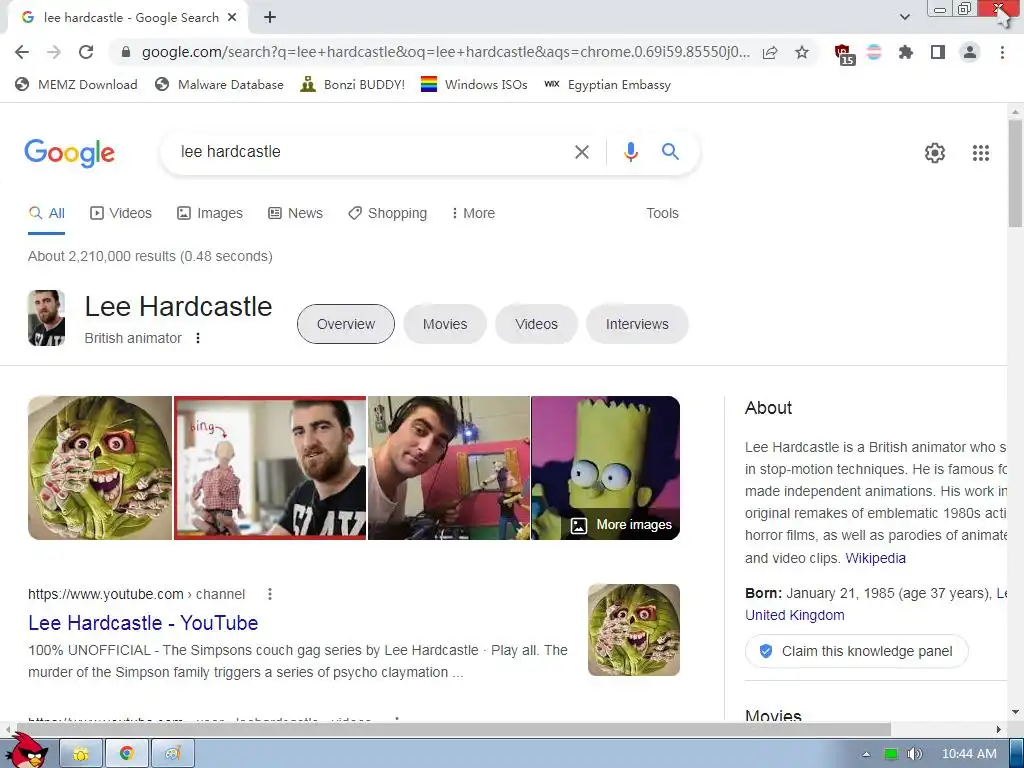Toggle the browser side panel
This screenshot has height=768, width=1024.
coord(938,52)
